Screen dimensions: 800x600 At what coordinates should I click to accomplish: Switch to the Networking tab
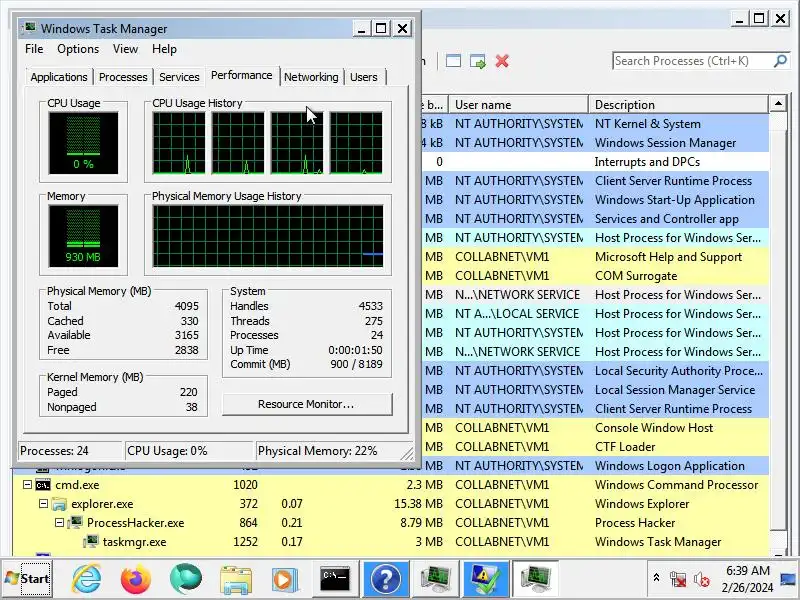click(x=311, y=77)
